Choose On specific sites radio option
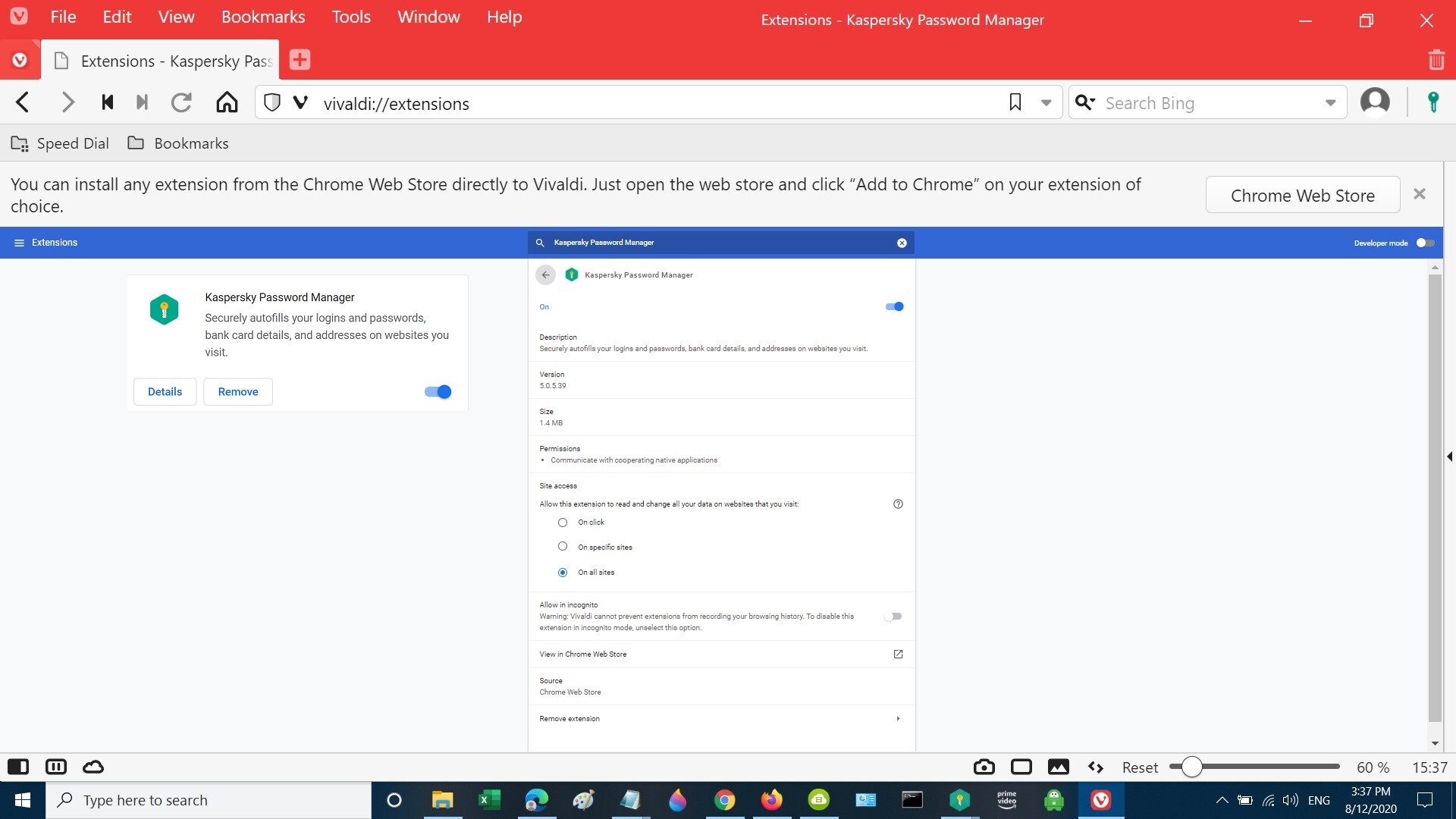 click(563, 547)
